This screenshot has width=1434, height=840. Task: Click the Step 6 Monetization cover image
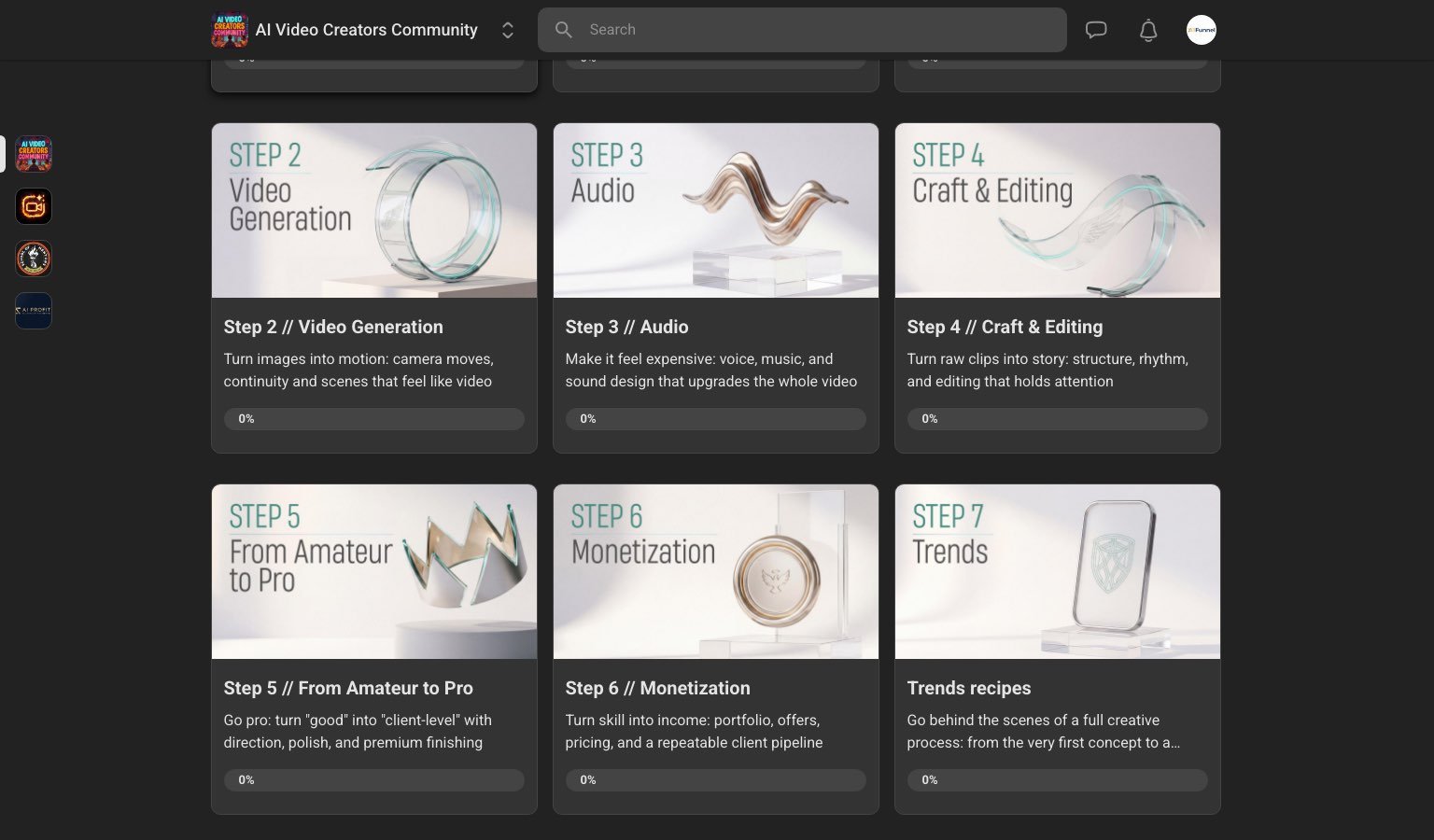point(715,571)
